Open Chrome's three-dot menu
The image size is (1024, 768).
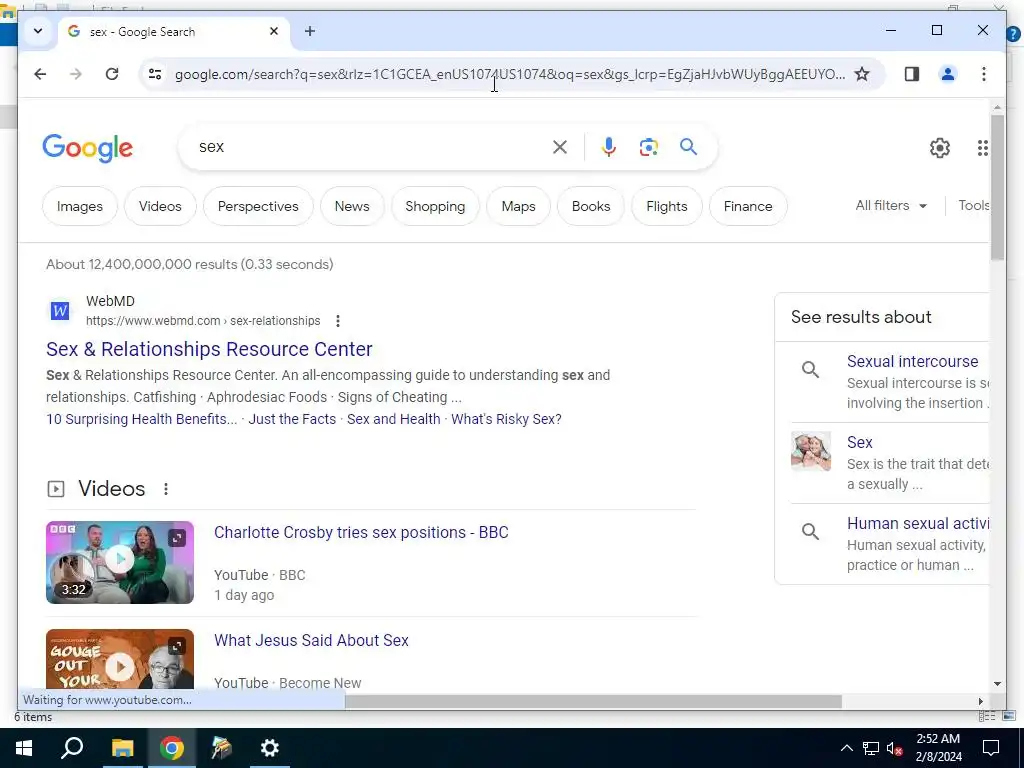(x=984, y=74)
